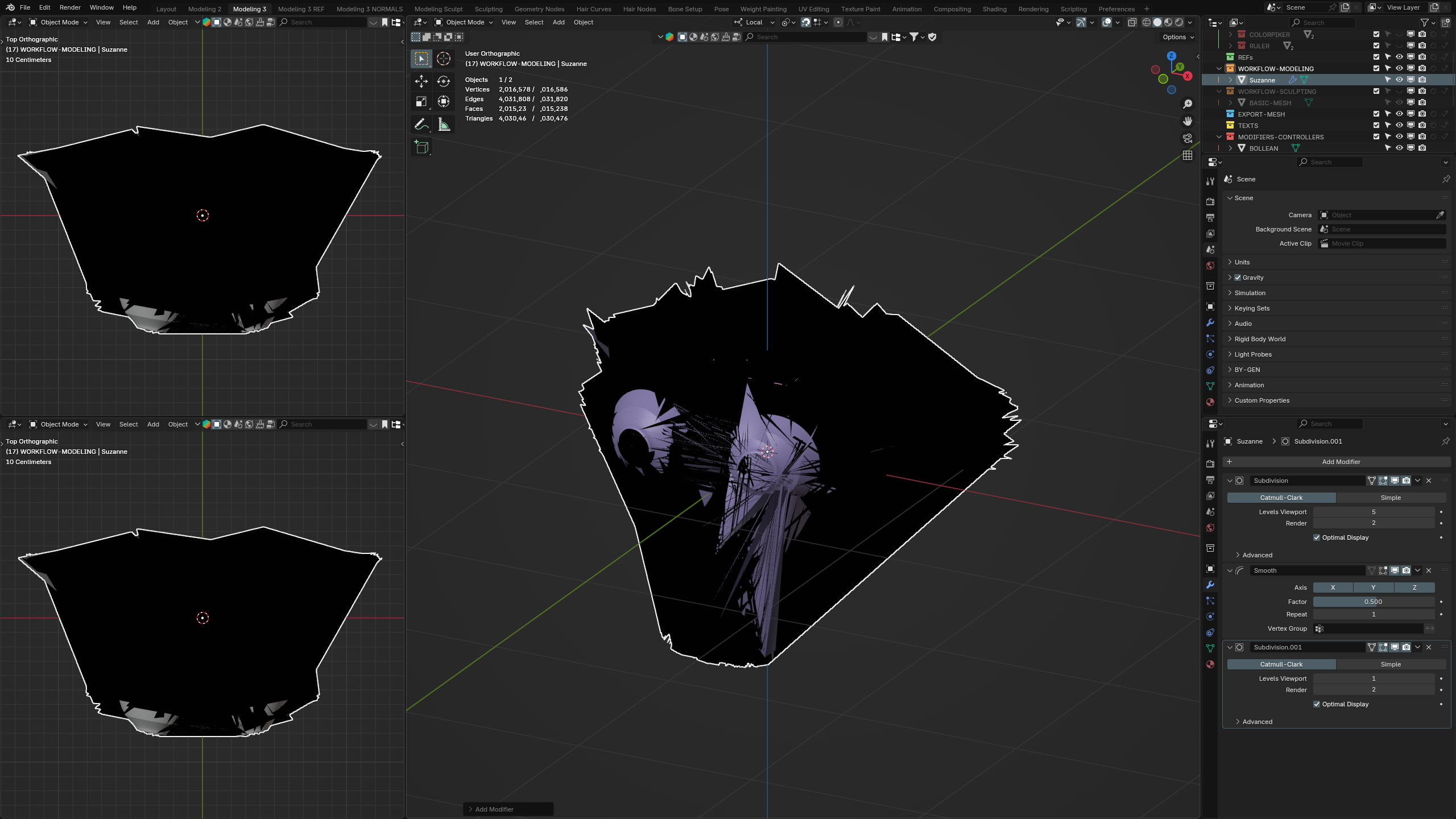Switch to the UV Editing workspace tab
Screen dimensions: 1456x819
(x=813, y=9)
